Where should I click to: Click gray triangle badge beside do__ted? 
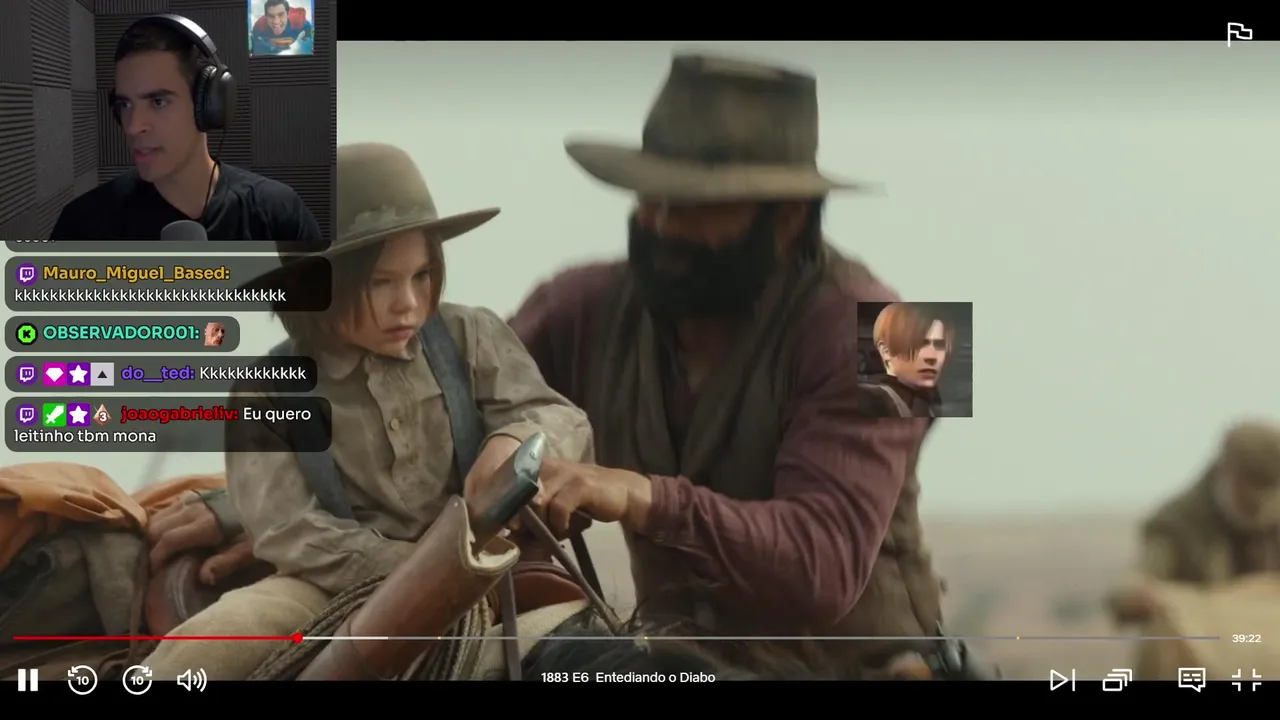click(x=103, y=374)
